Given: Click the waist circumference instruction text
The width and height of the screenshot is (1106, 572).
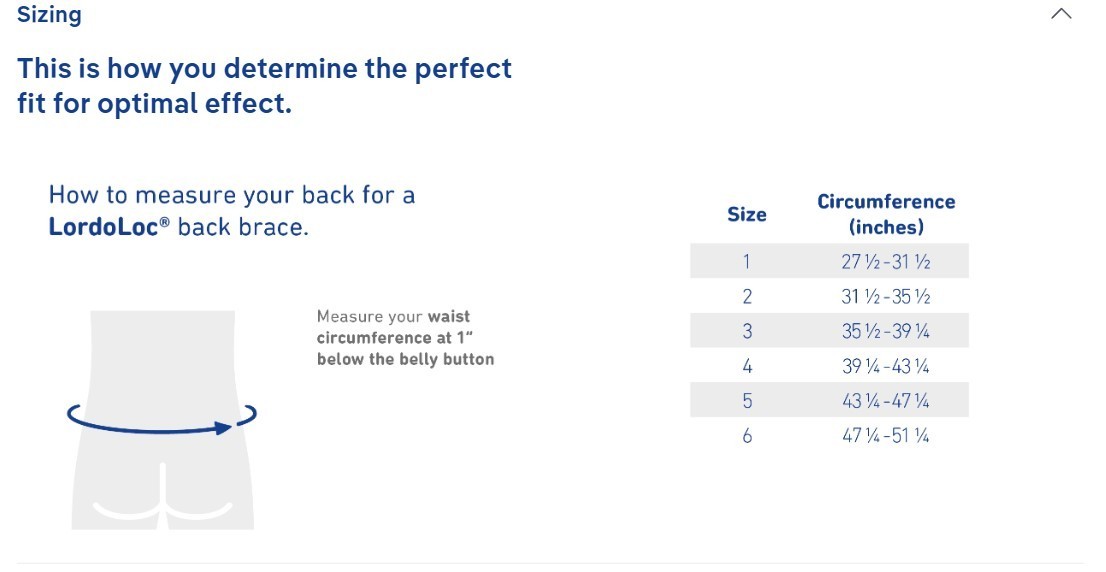Looking at the screenshot, I should click(x=406, y=338).
